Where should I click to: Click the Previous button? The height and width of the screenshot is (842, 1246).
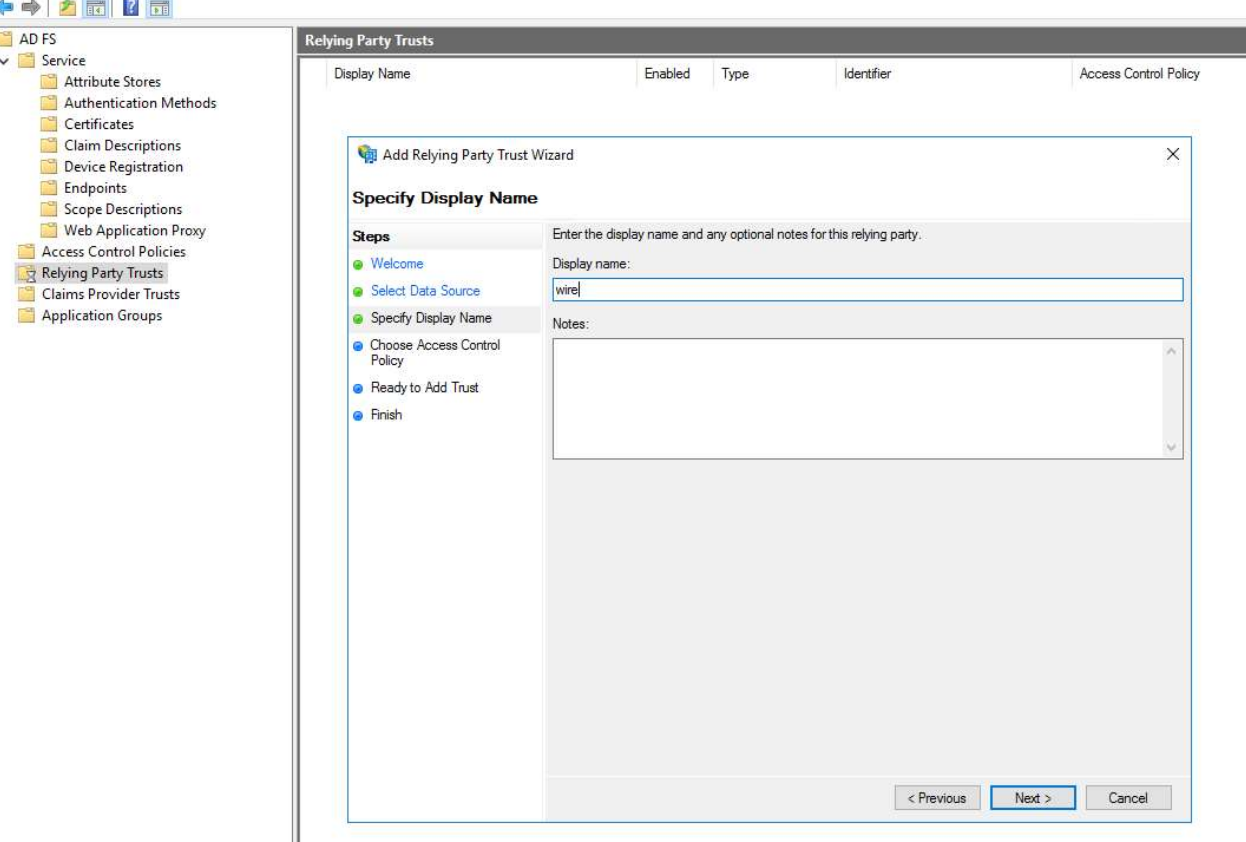tap(936, 798)
